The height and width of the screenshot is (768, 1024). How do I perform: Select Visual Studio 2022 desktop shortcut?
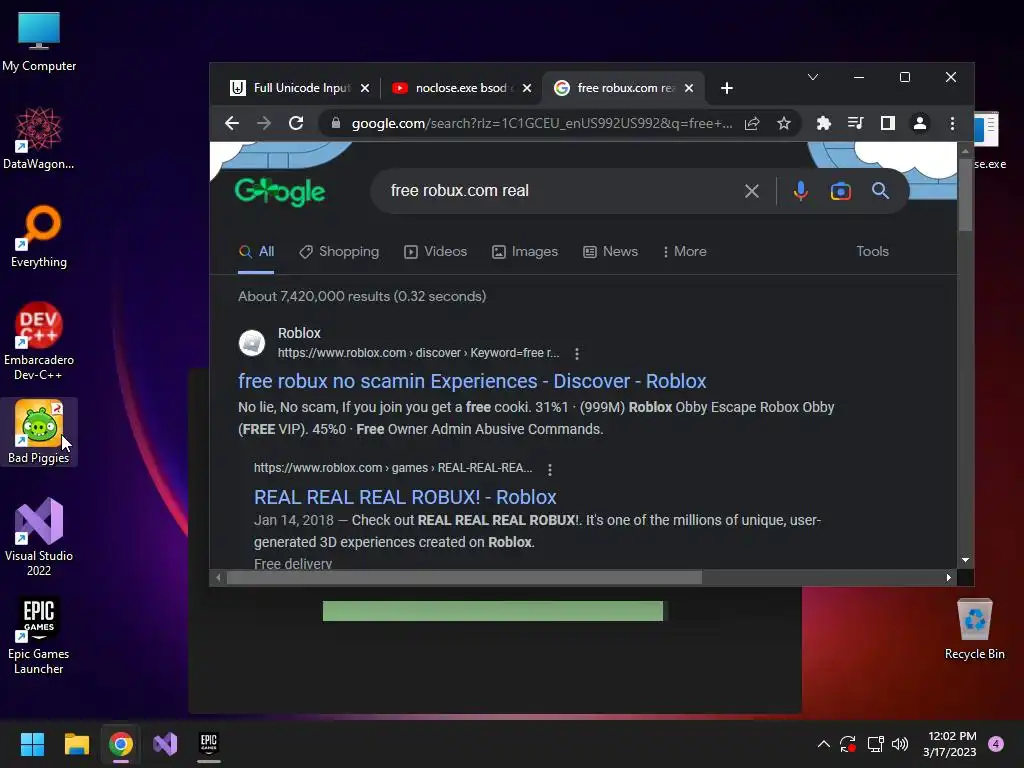39,537
